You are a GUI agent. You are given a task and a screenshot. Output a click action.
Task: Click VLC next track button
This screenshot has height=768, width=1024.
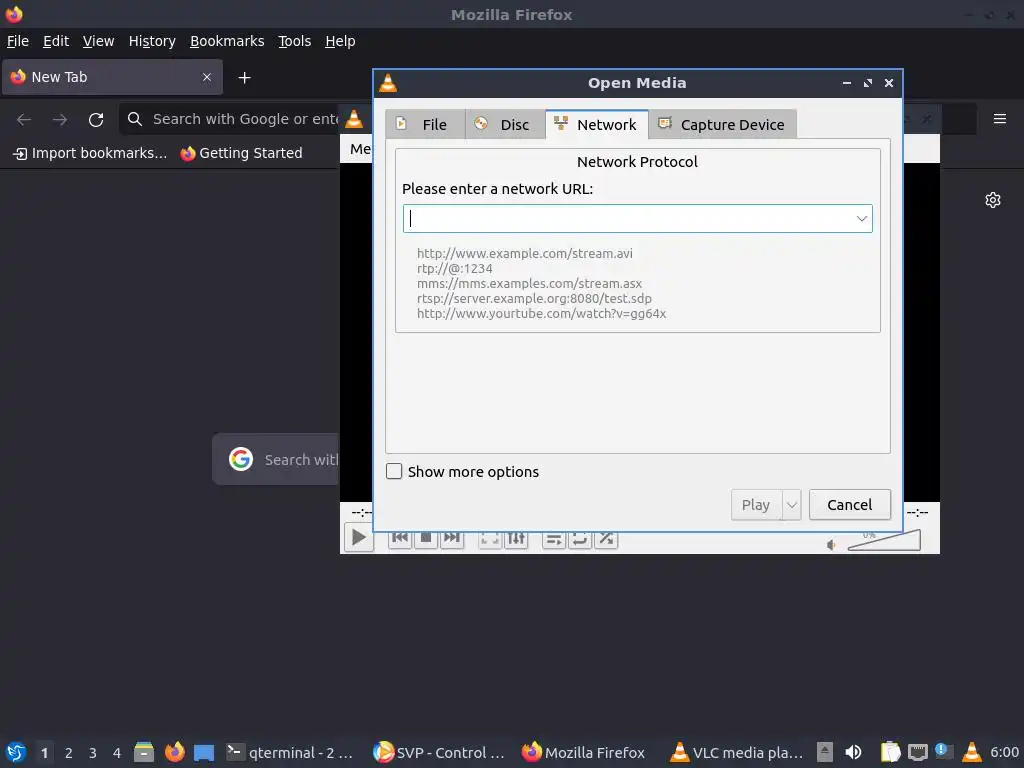[451, 539]
